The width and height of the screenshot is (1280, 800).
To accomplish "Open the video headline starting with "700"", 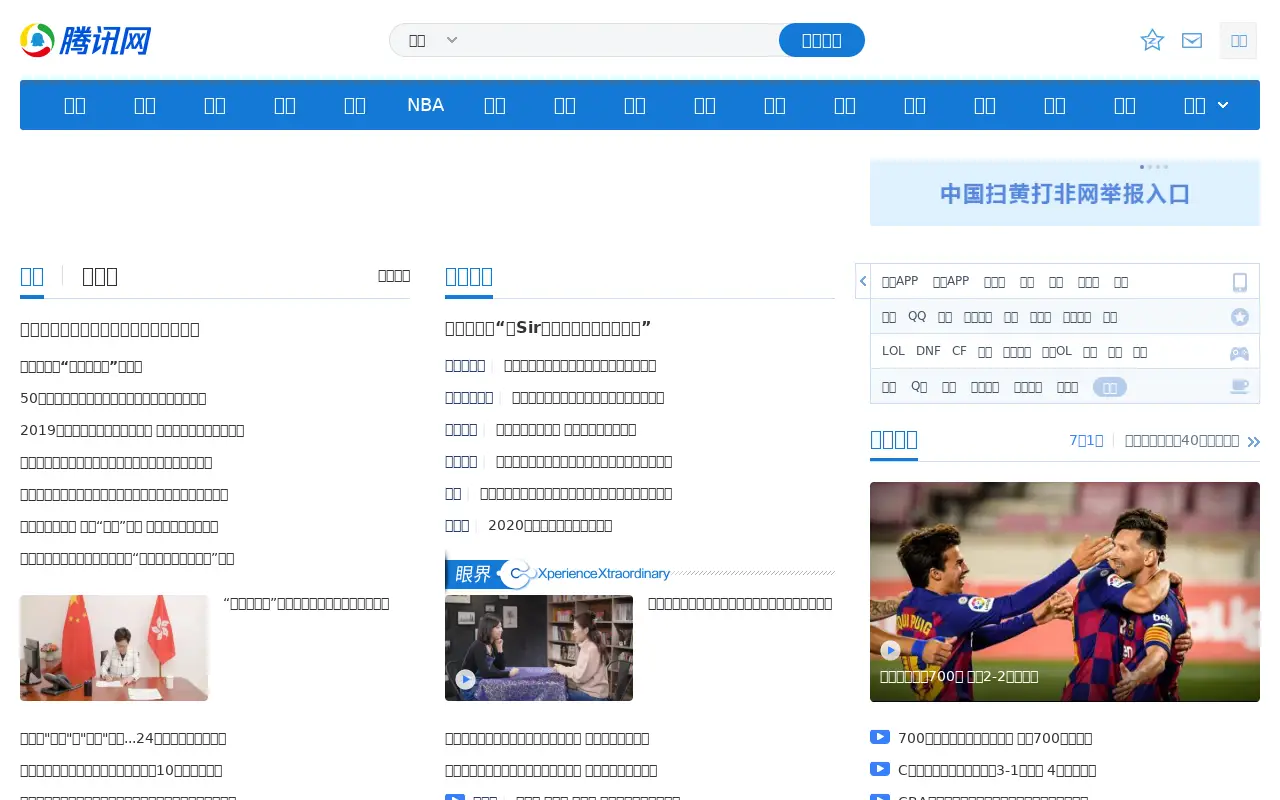I will (x=995, y=738).
